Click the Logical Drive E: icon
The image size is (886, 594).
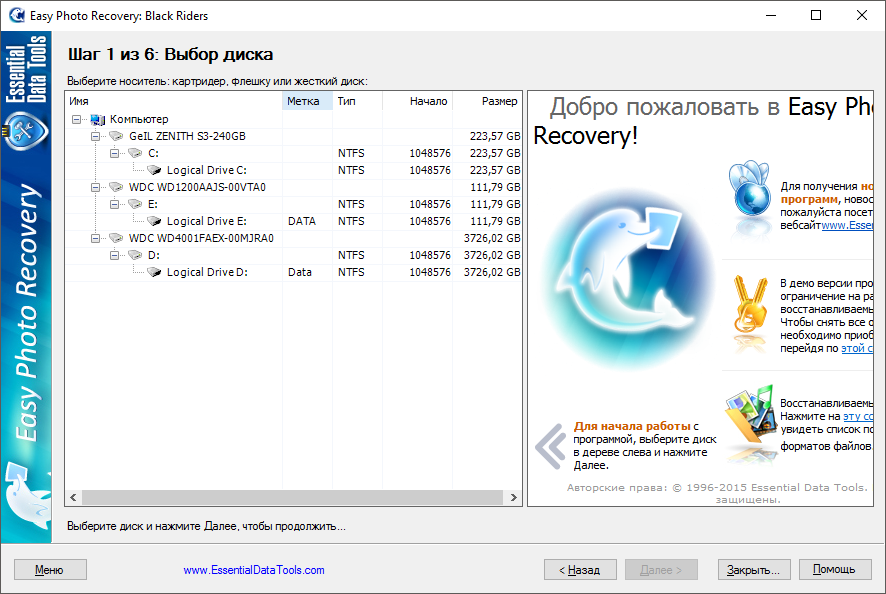coord(154,221)
